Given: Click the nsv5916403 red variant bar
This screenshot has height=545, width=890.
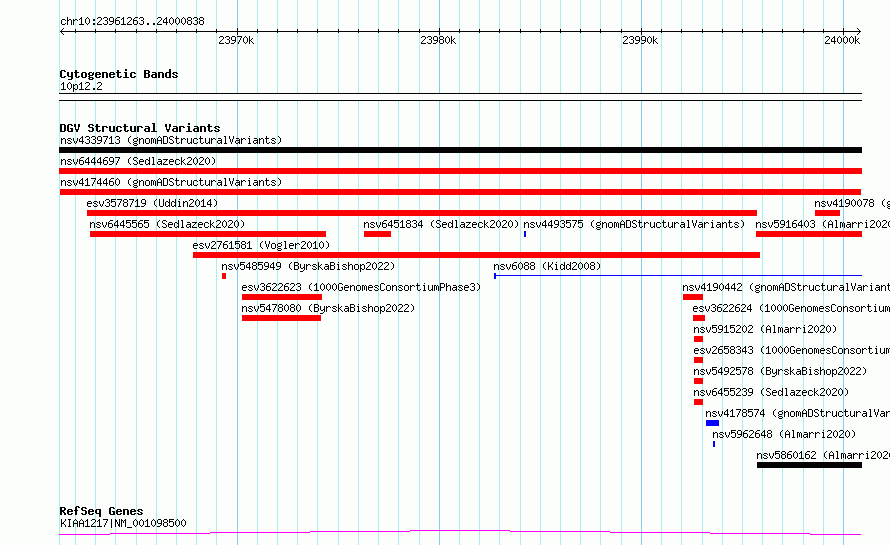Looking at the screenshot, I should (x=809, y=234).
